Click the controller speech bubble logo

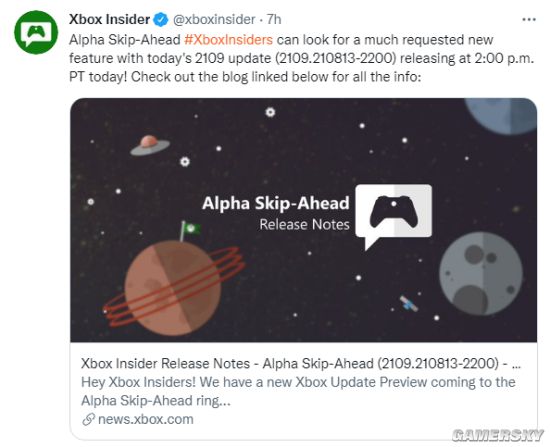pos(394,216)
